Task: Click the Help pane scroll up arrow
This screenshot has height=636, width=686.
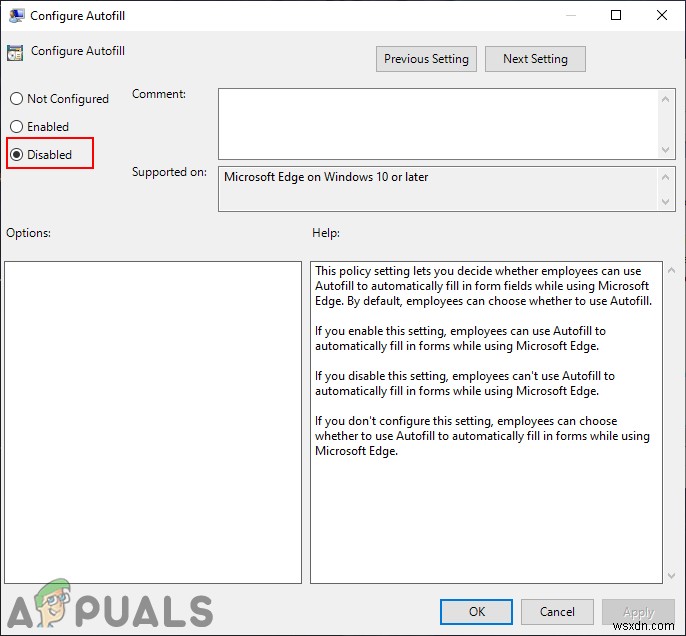Action: point(672,271)
